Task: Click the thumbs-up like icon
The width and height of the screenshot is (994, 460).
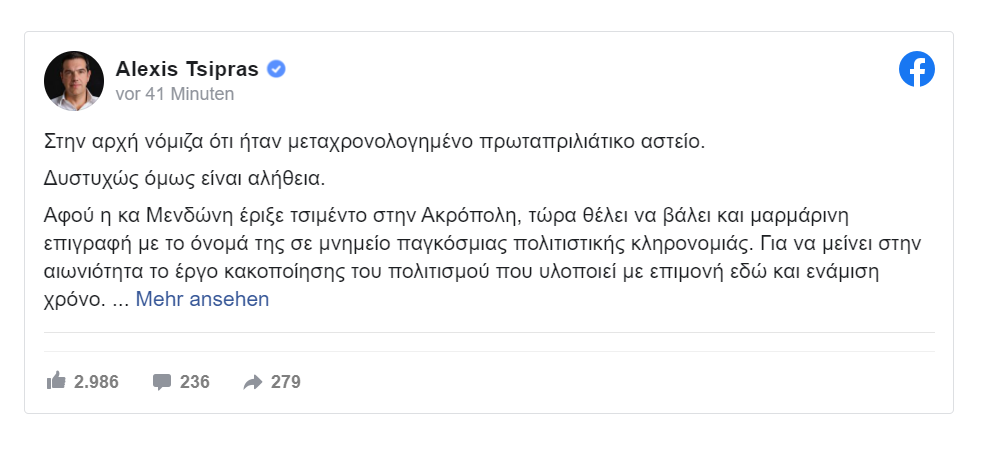Action: coord(56,381)
